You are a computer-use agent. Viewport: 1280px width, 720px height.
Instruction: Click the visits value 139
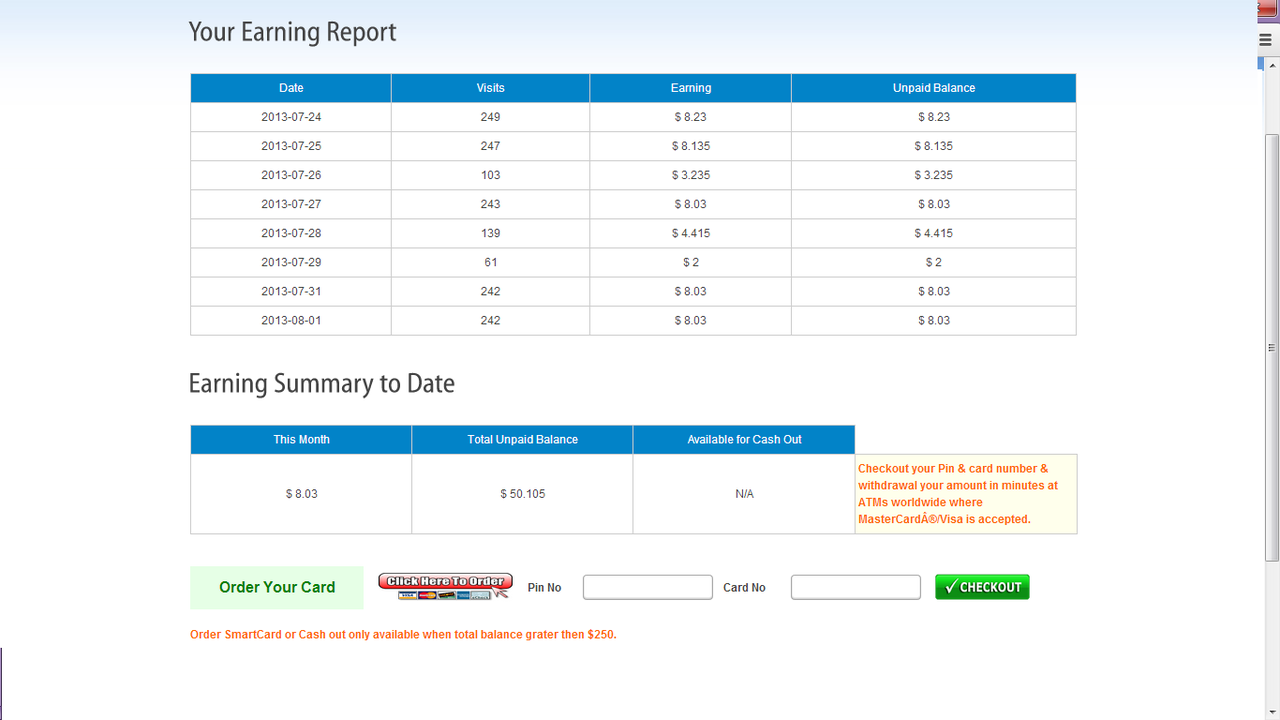pos(490,233)
